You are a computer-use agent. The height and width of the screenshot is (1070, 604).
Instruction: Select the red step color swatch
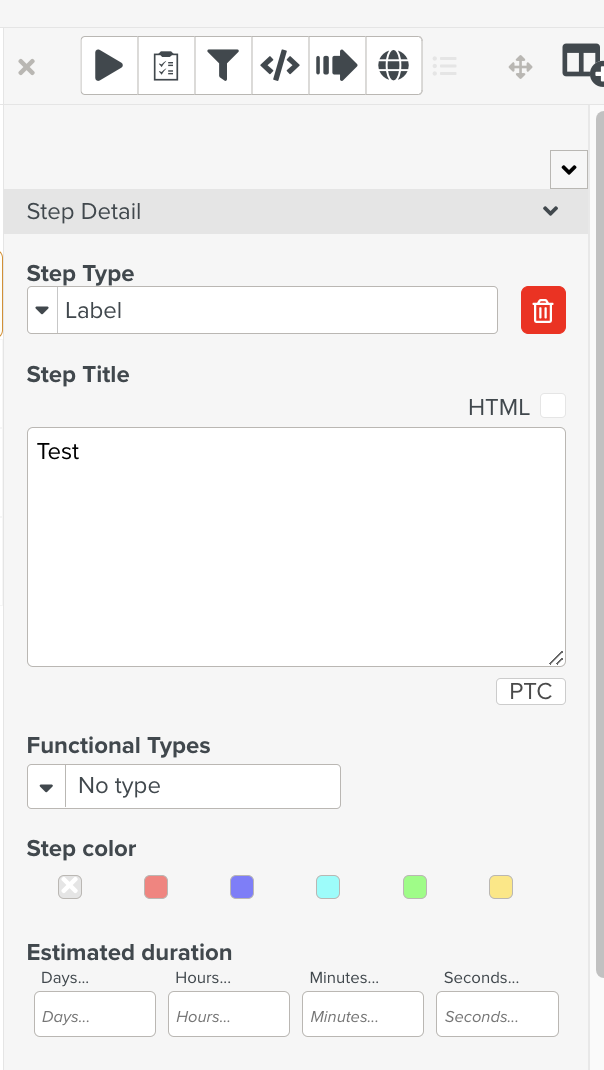[156, 886]
